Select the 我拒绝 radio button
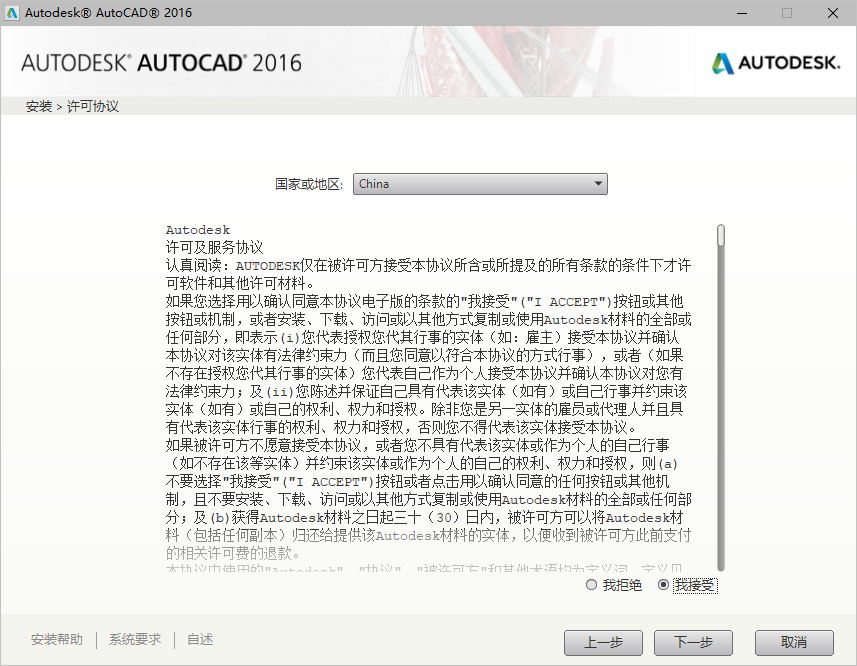 592,585
